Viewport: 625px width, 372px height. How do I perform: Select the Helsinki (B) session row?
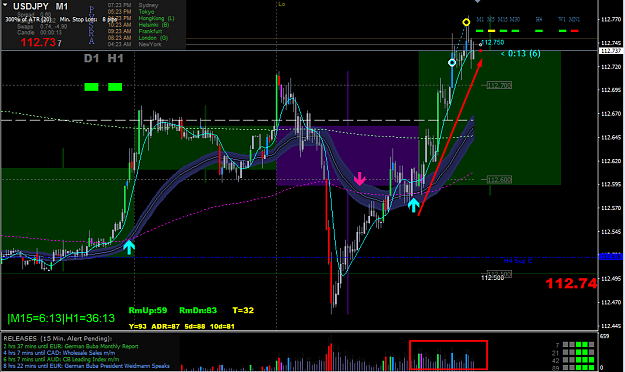pos(138,25)
